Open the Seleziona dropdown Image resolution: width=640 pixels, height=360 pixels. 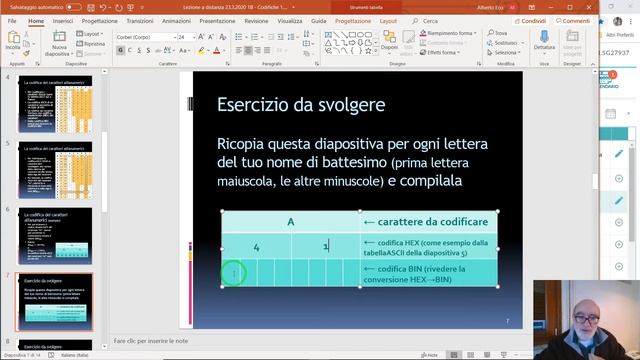click(504, 53)
